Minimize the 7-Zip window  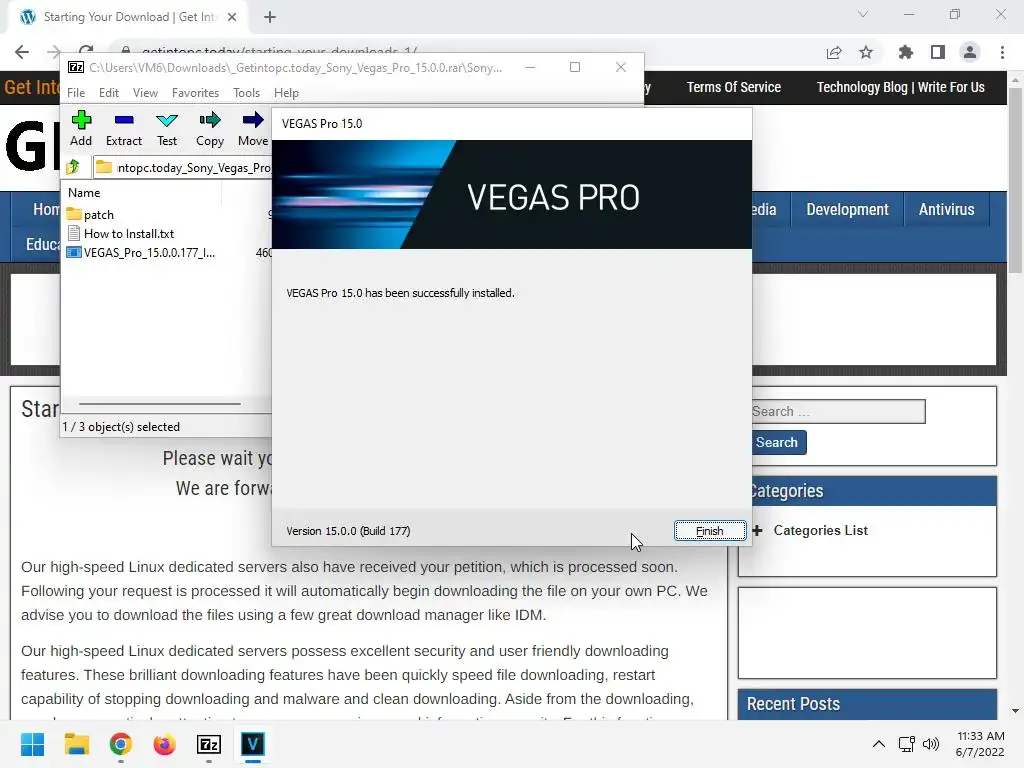coord(530,67)
